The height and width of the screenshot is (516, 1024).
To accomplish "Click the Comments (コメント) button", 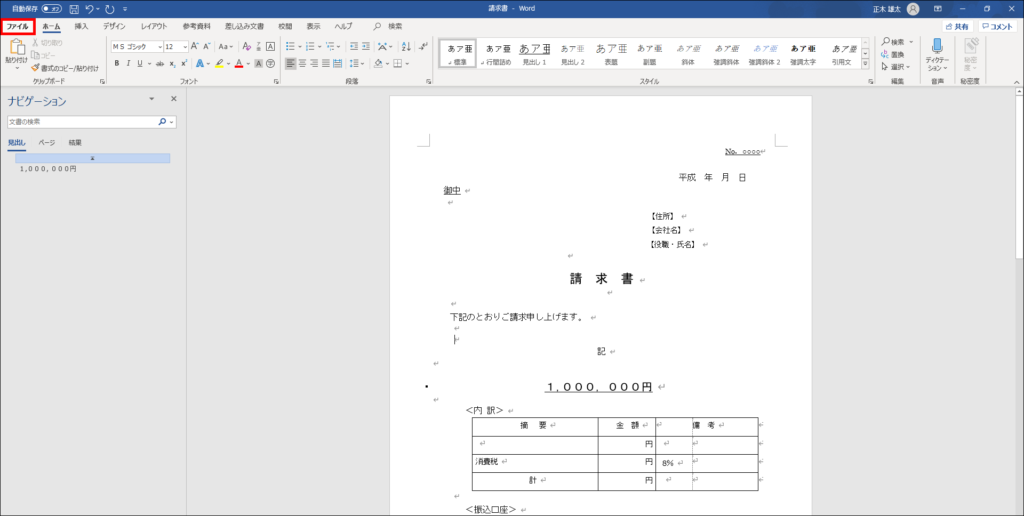I will tap(997, 27).
